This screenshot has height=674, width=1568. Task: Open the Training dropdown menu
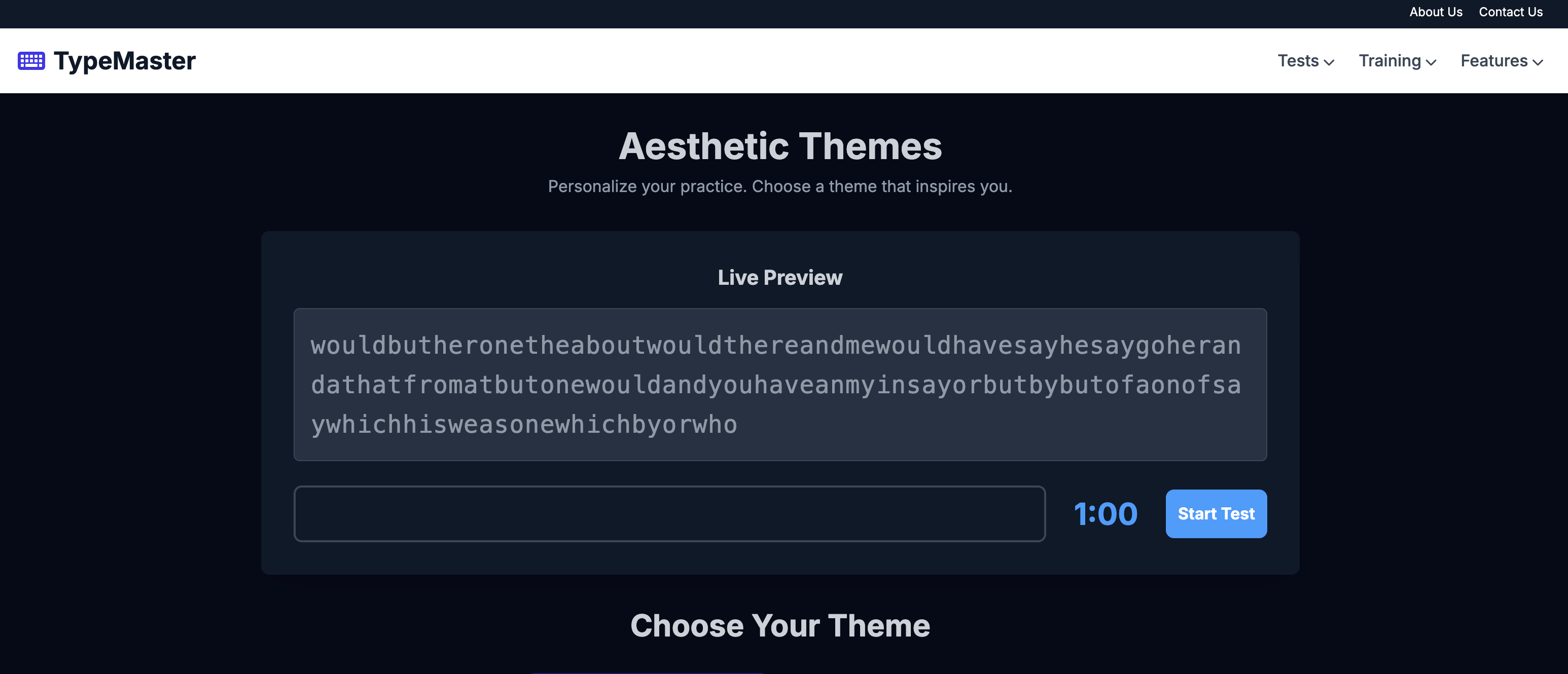tap(1391, 61)
